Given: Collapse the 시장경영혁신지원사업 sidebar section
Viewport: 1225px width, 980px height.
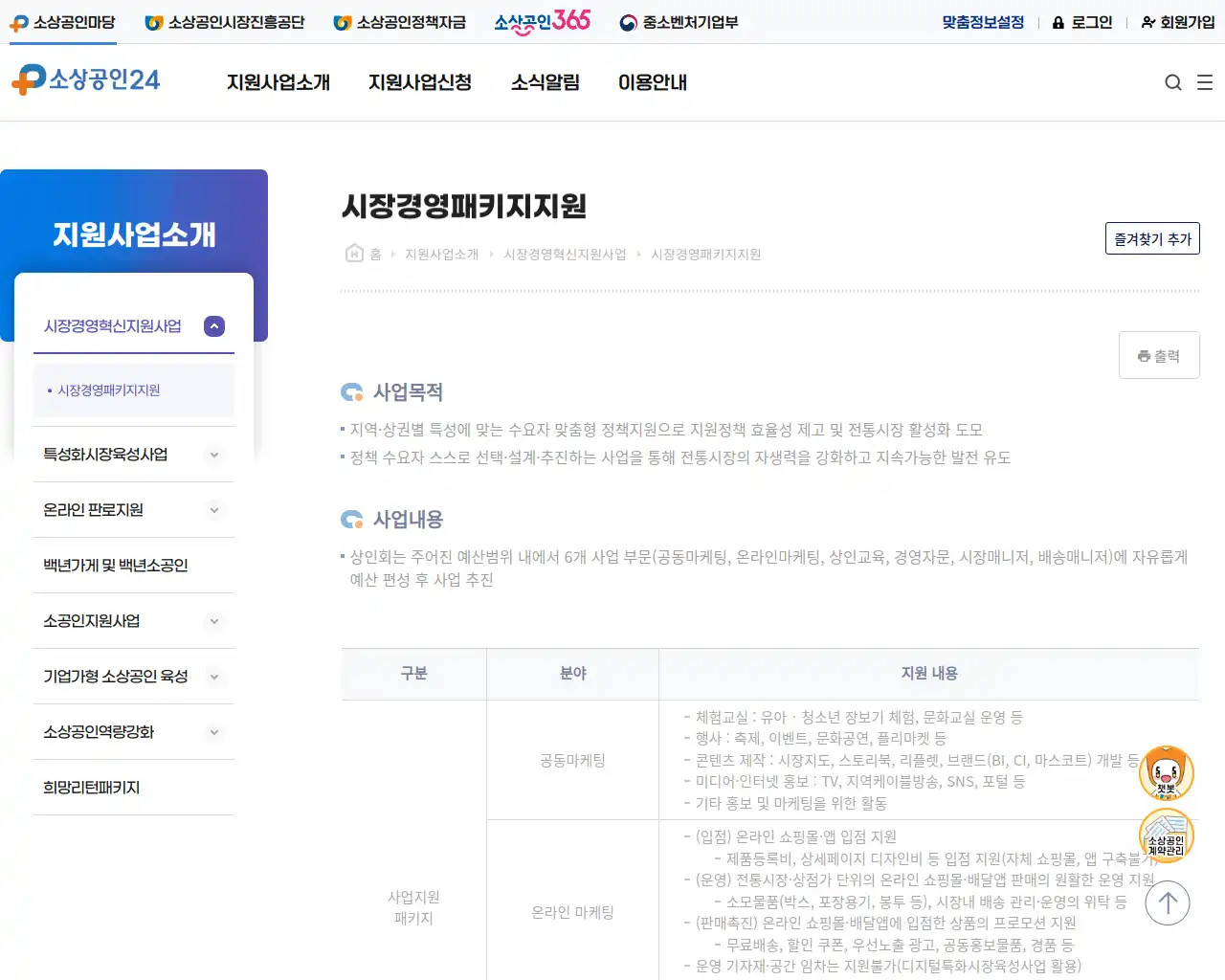Looking at the screenshot, I should coord(214,325).
